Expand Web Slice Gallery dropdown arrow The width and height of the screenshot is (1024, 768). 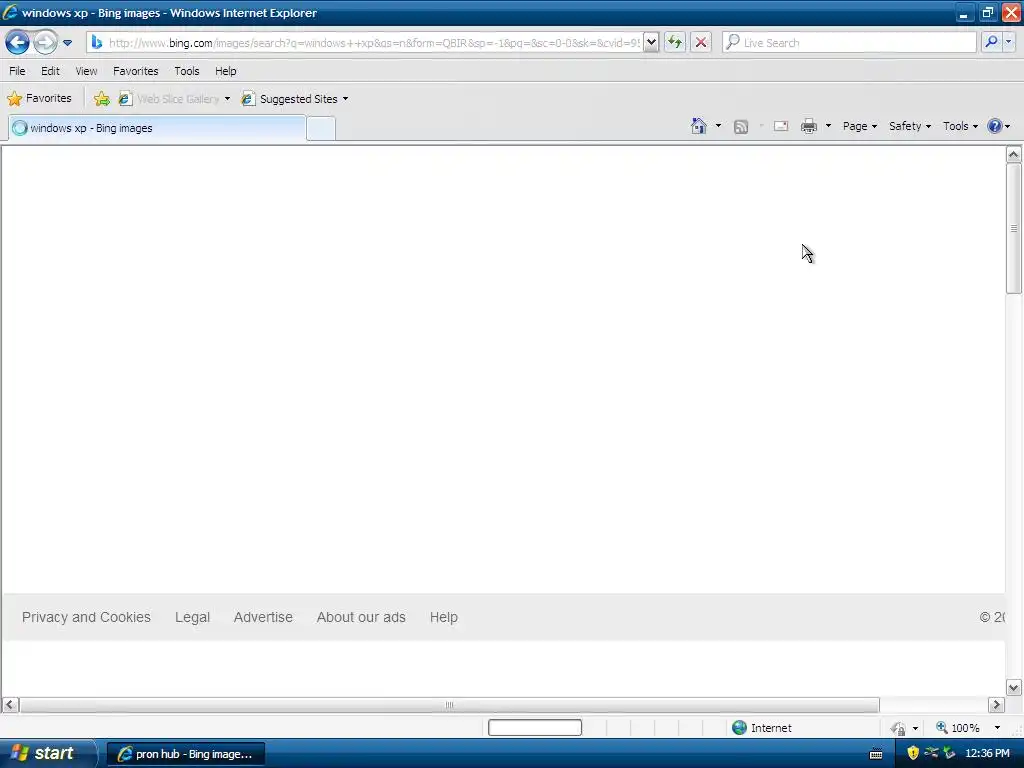227,99
